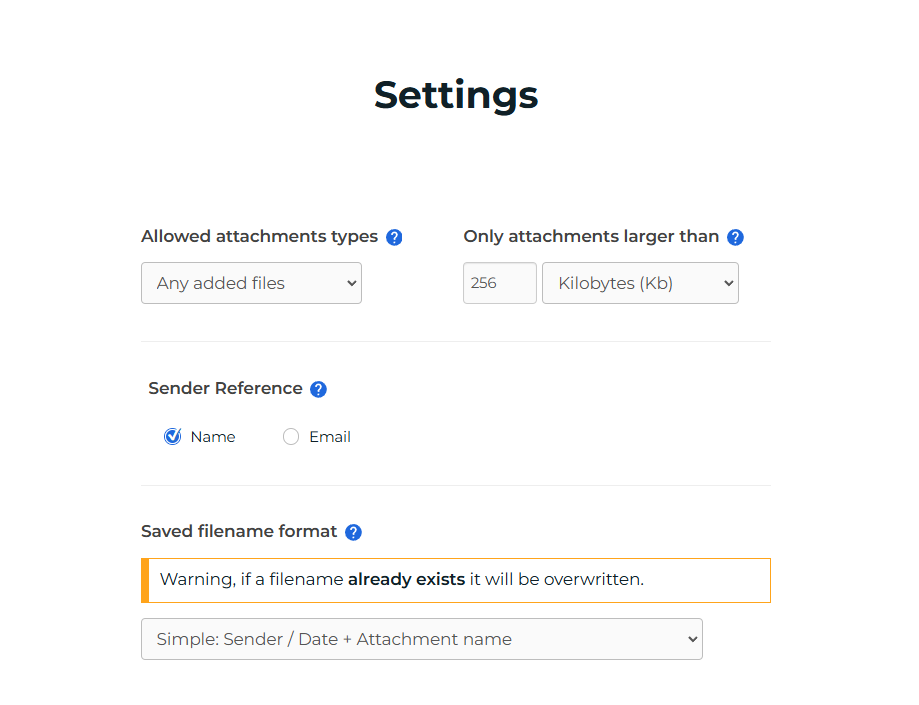The width and height of the screenshot is (919, 705).
Task: Click the Settings page heading
Action: pos(456,94)
